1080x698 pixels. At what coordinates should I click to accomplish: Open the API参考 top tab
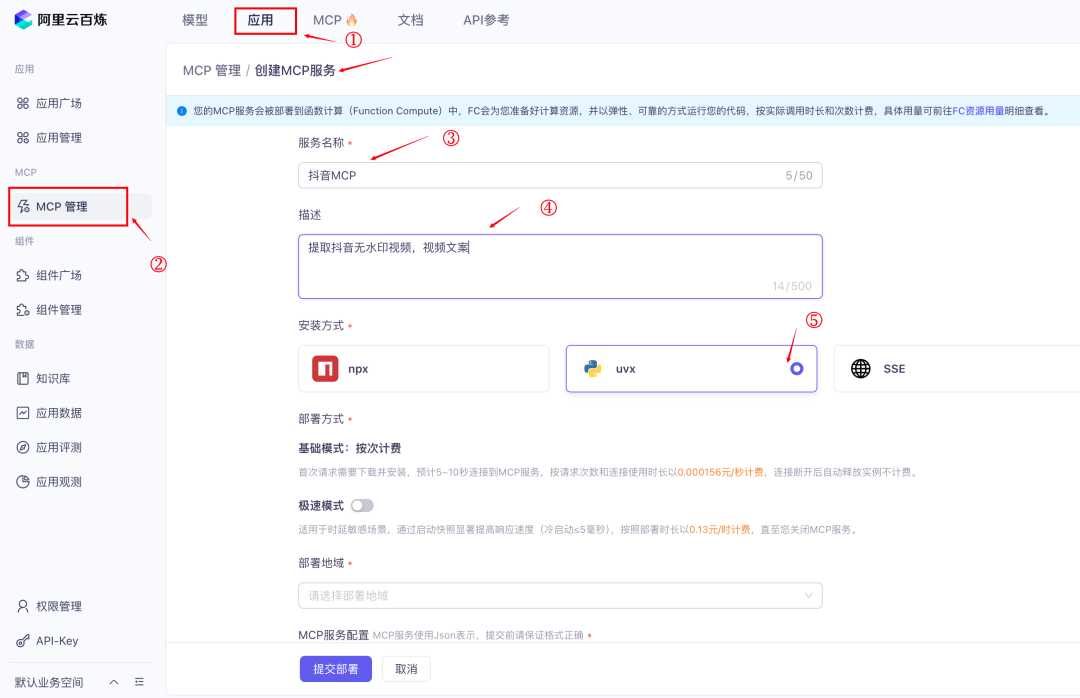click(486, 20)
